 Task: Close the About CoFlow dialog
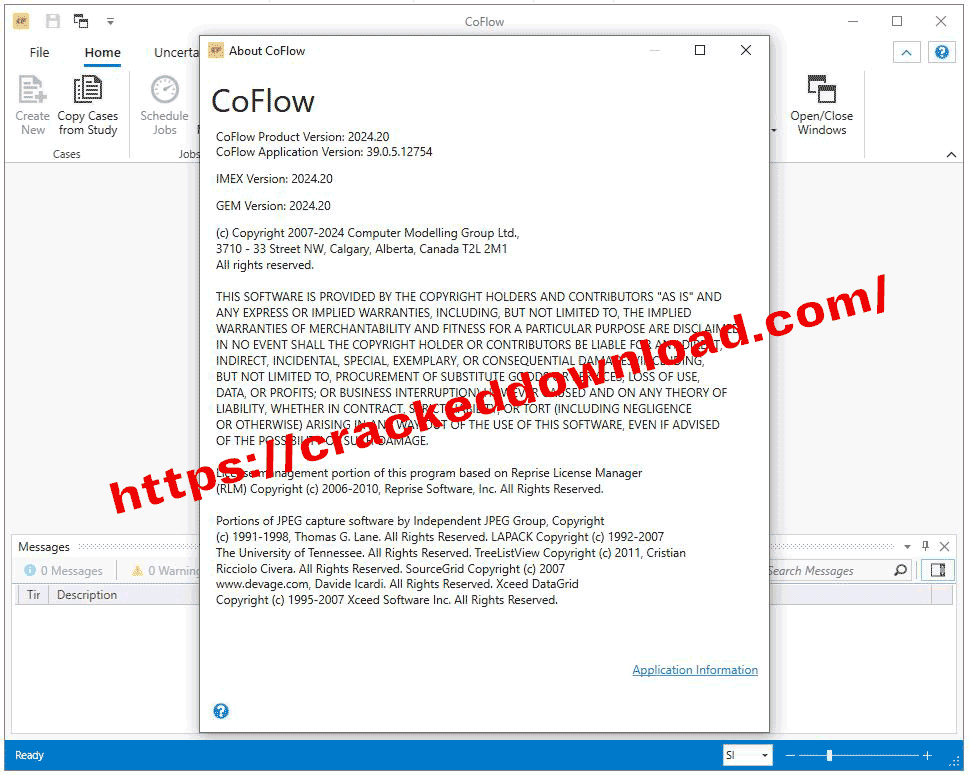pos(746,50)
